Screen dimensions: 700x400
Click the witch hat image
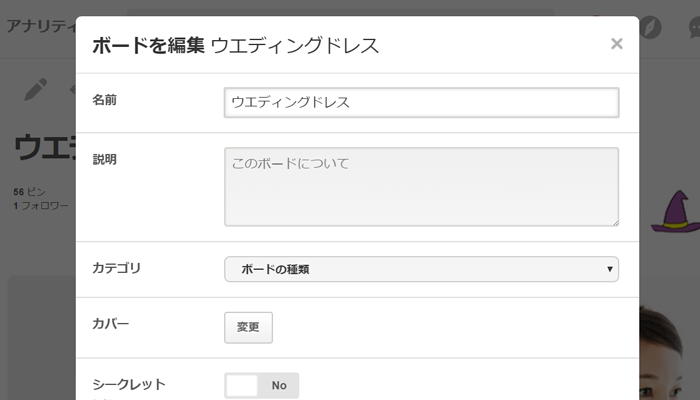[x=675, y=212]
